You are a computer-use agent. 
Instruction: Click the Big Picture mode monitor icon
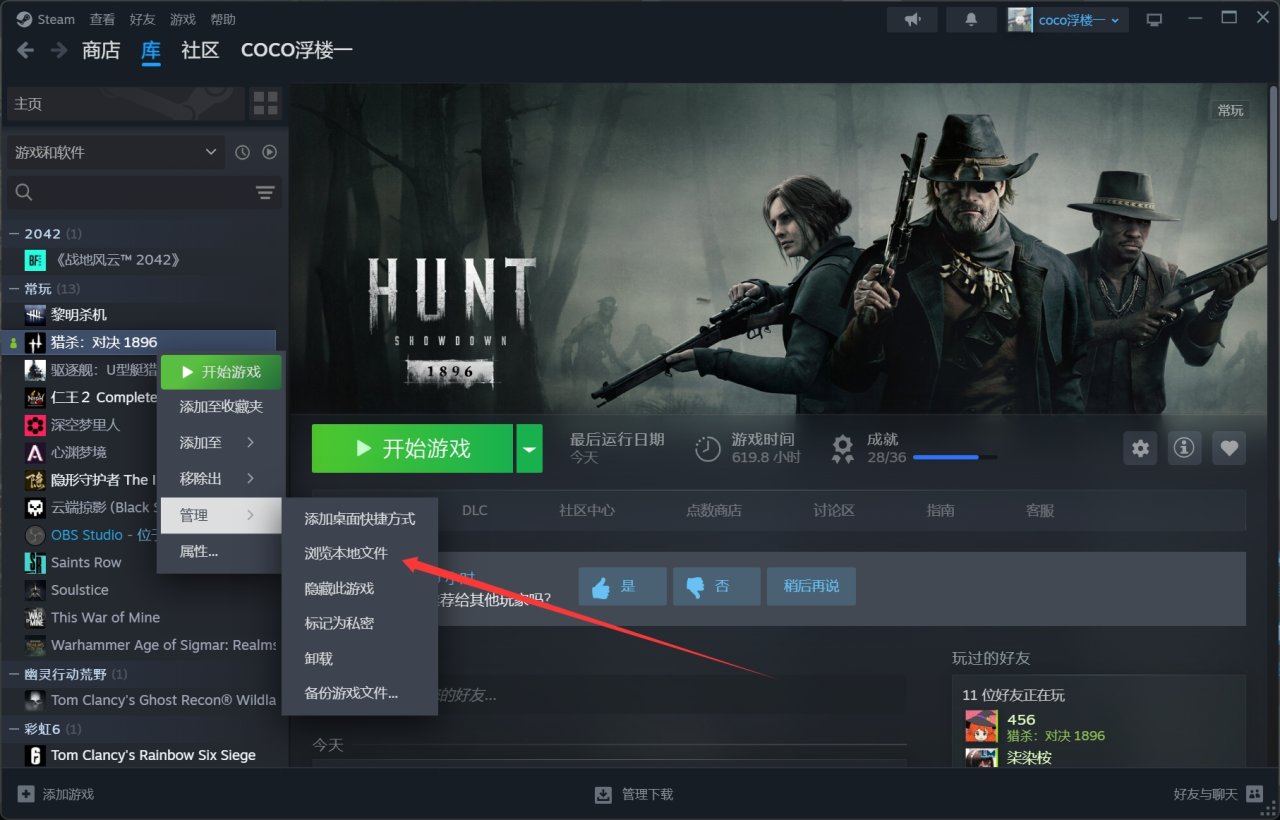click(1155, 19)
